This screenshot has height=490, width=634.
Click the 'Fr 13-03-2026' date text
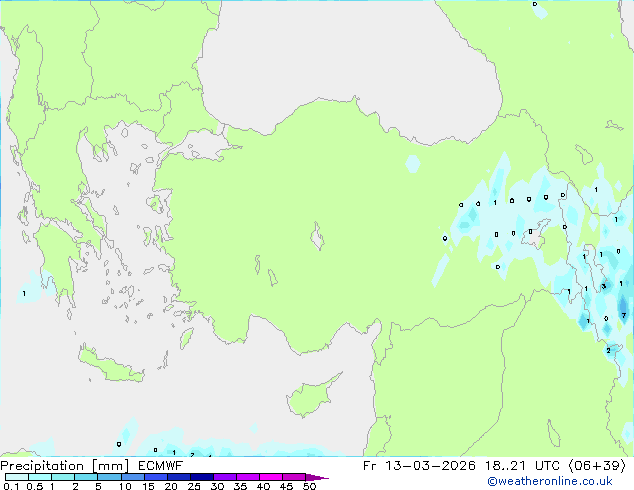tap(419, 466)
